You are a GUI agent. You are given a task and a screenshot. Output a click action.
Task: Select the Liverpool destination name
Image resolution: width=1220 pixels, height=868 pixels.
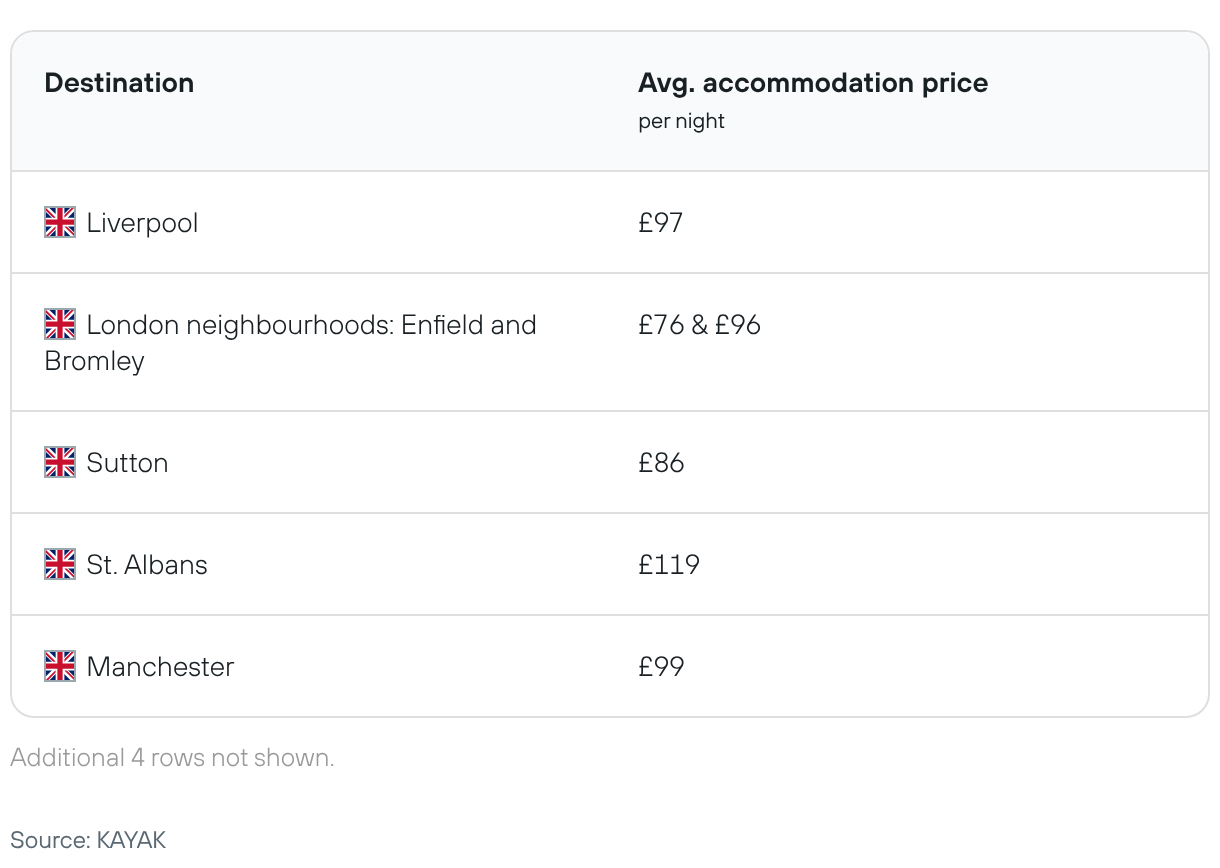tap(142, 222)
